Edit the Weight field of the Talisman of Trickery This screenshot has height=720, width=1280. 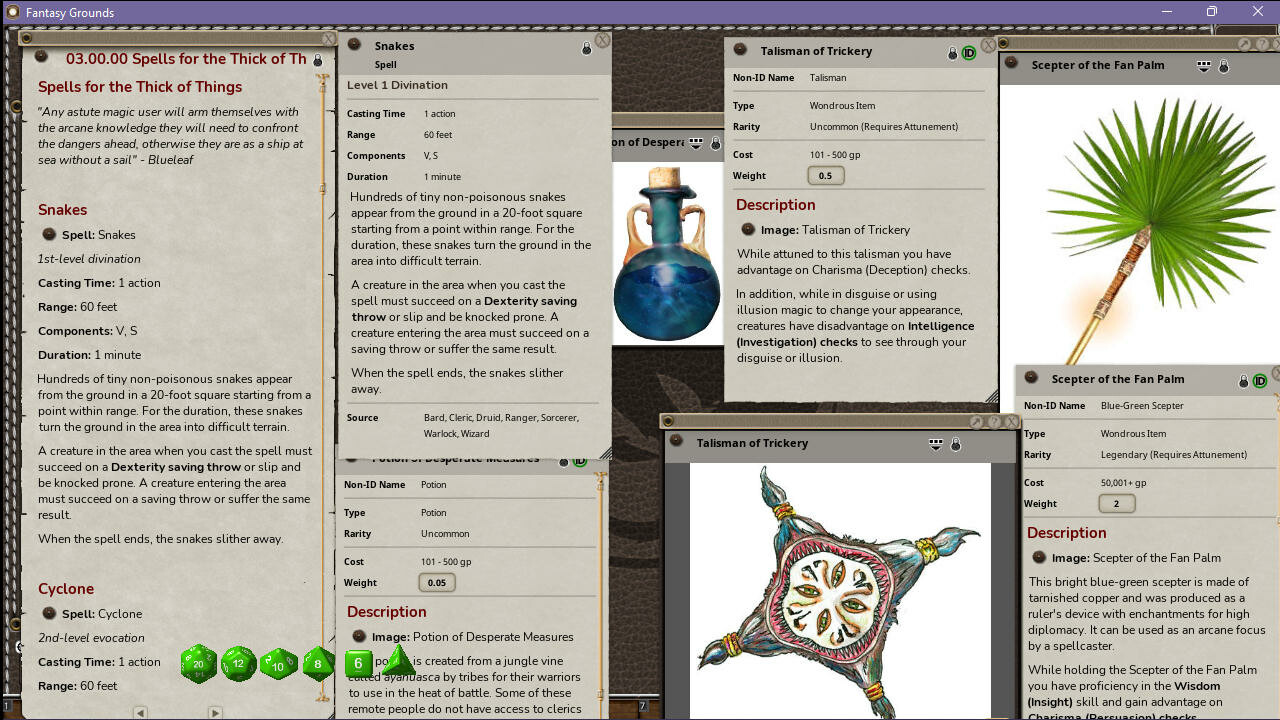[x=824, y=175]
